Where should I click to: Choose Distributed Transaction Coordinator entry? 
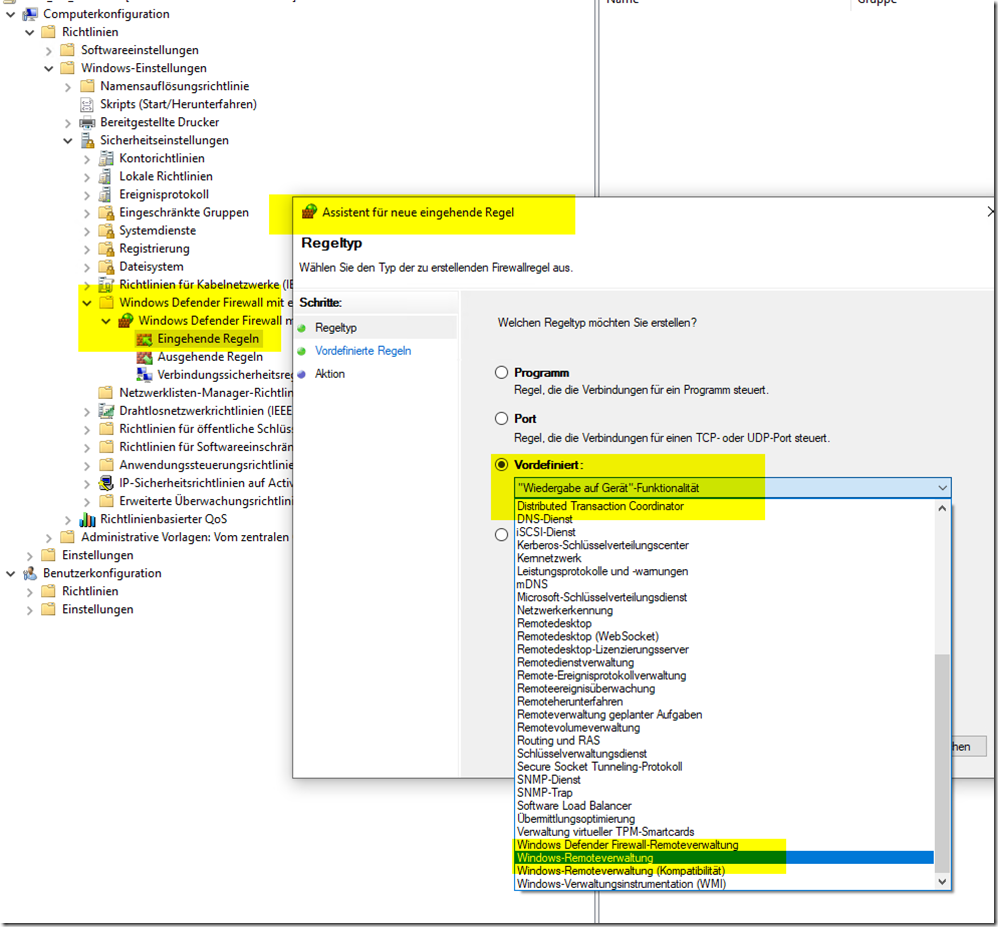pyautogui.click(x=724, y=506)
